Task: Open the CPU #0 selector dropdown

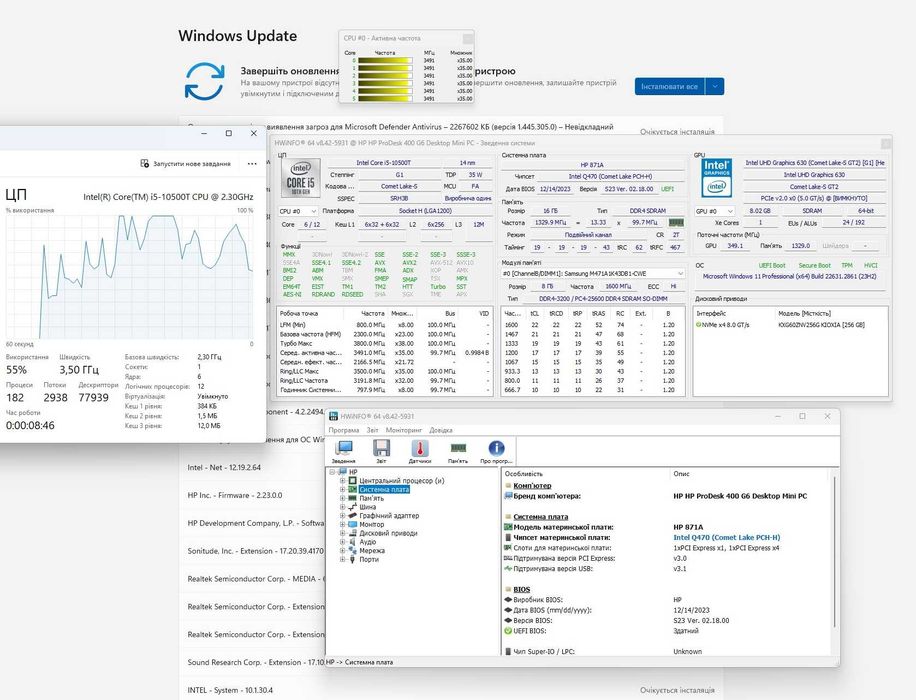Action: pos(298,211)
